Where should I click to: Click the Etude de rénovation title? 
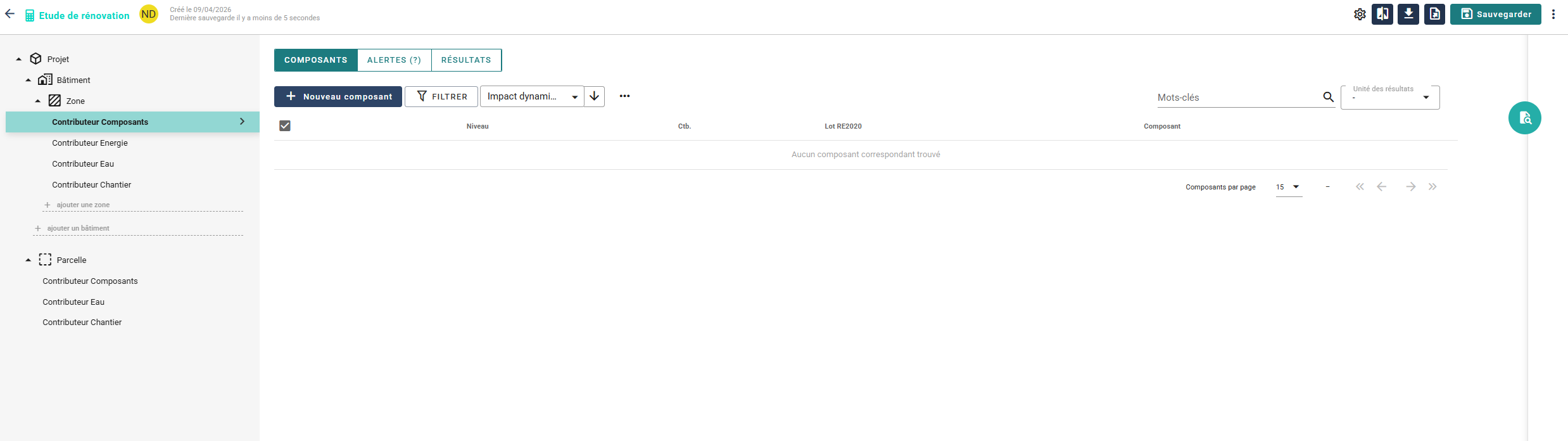(84, 16)
